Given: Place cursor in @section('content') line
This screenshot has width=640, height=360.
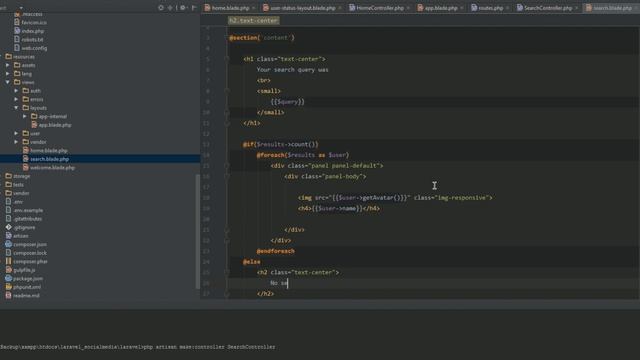Looking at the screenshot, I should [262, 38].
